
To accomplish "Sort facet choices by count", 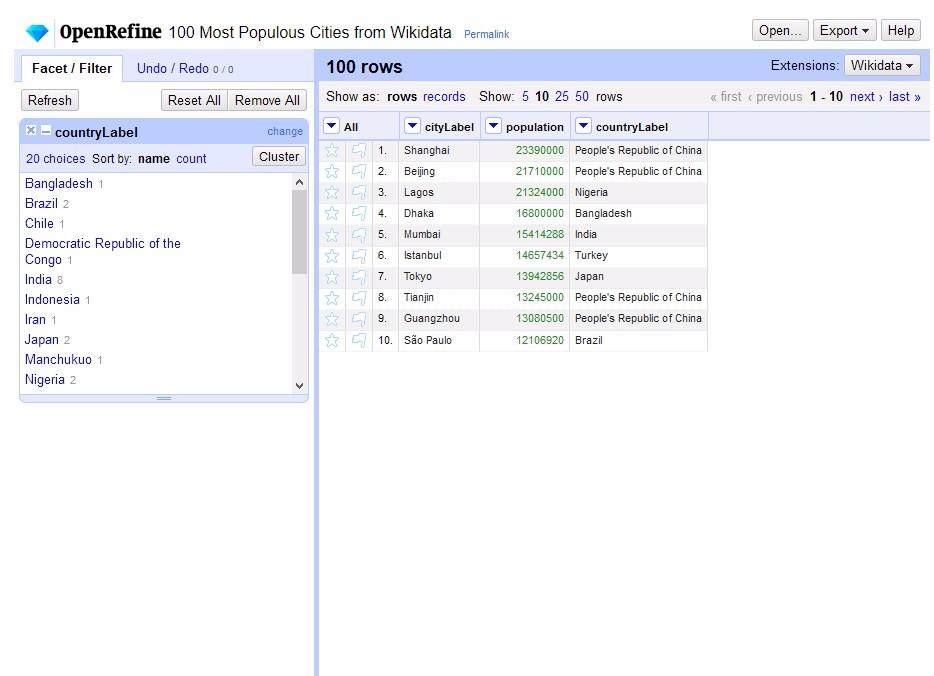I will pos(191,159).
